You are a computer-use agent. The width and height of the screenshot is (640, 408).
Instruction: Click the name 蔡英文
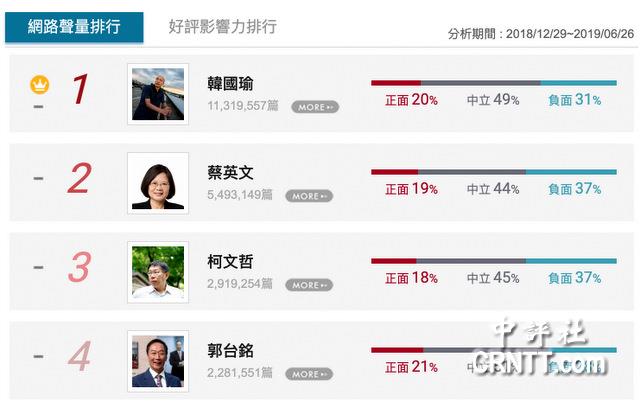[x=230, y=173]
